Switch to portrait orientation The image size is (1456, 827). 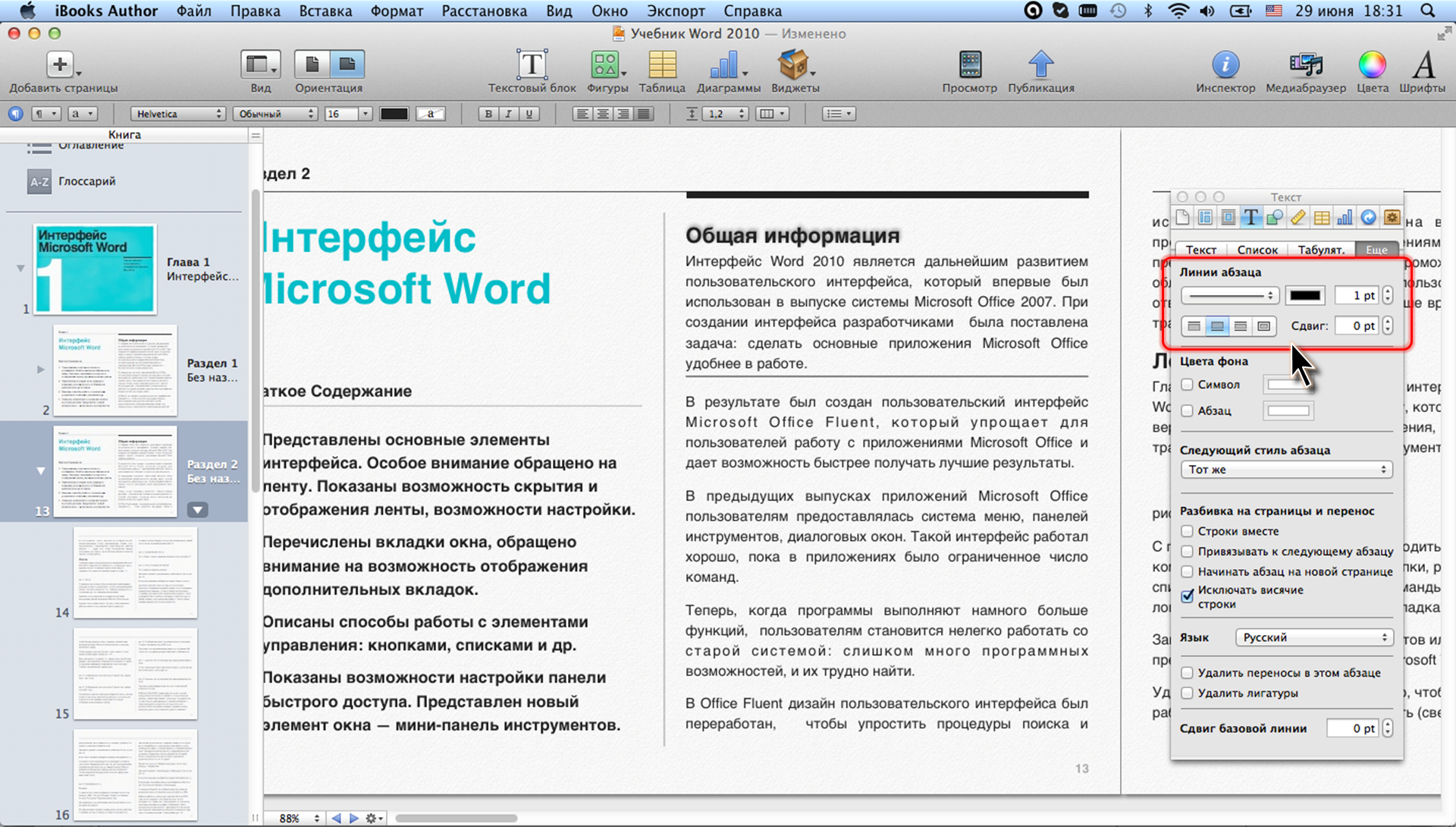pos(312,64)
